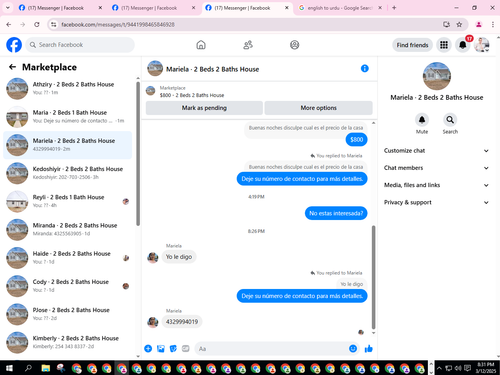This screenshot has width=500, height=375.
Task: Click the message thread scrollbar
Action: (x=373, y=277)
